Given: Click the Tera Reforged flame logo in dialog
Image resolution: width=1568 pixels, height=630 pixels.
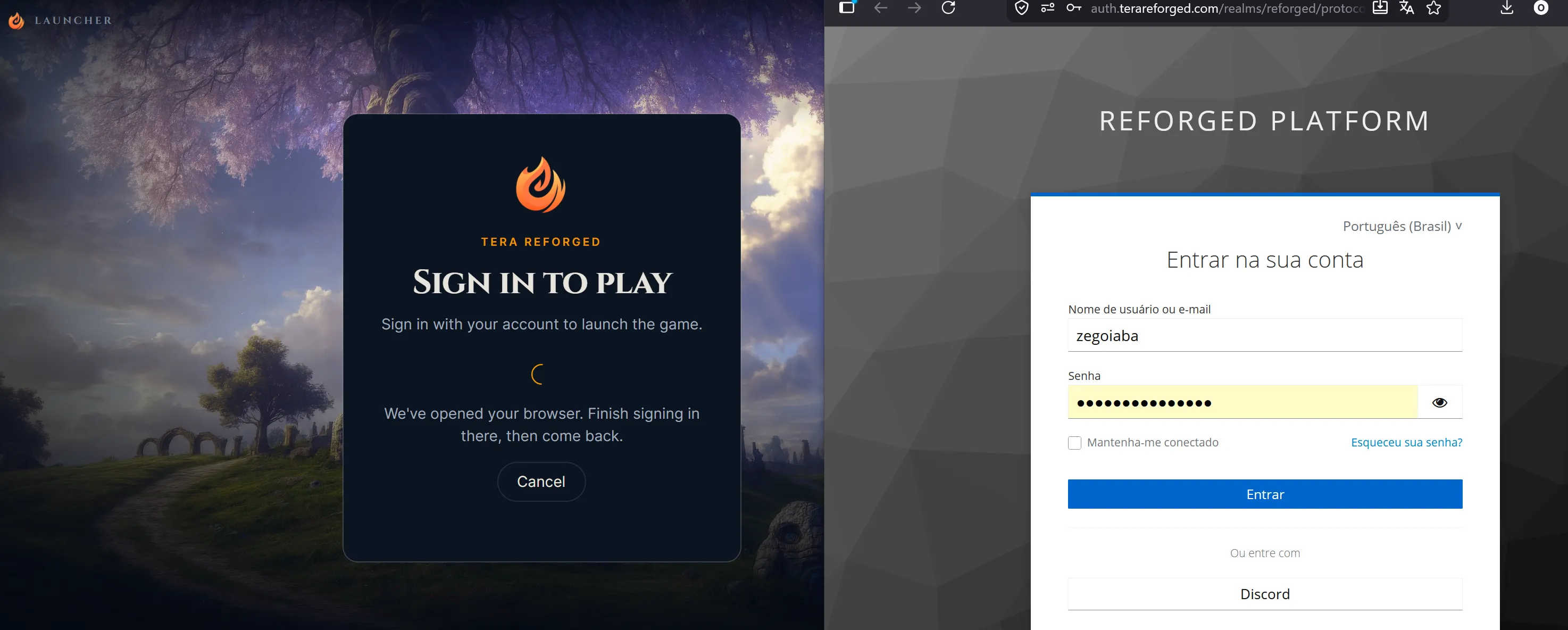Looking at the screenshot, I should (540, 185).
